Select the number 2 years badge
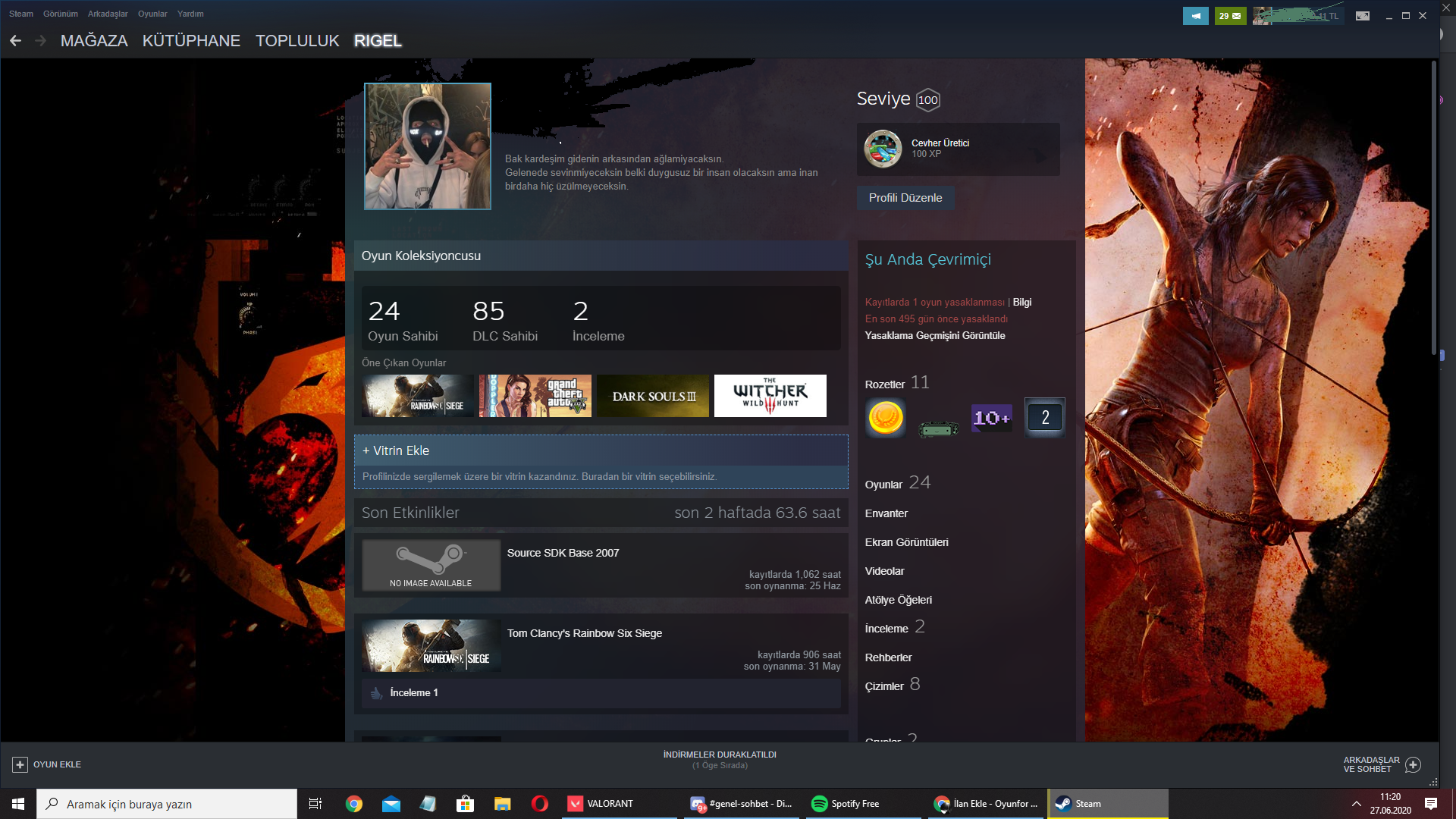The height and width of the screenshot is (819, 1456). 1045,418
